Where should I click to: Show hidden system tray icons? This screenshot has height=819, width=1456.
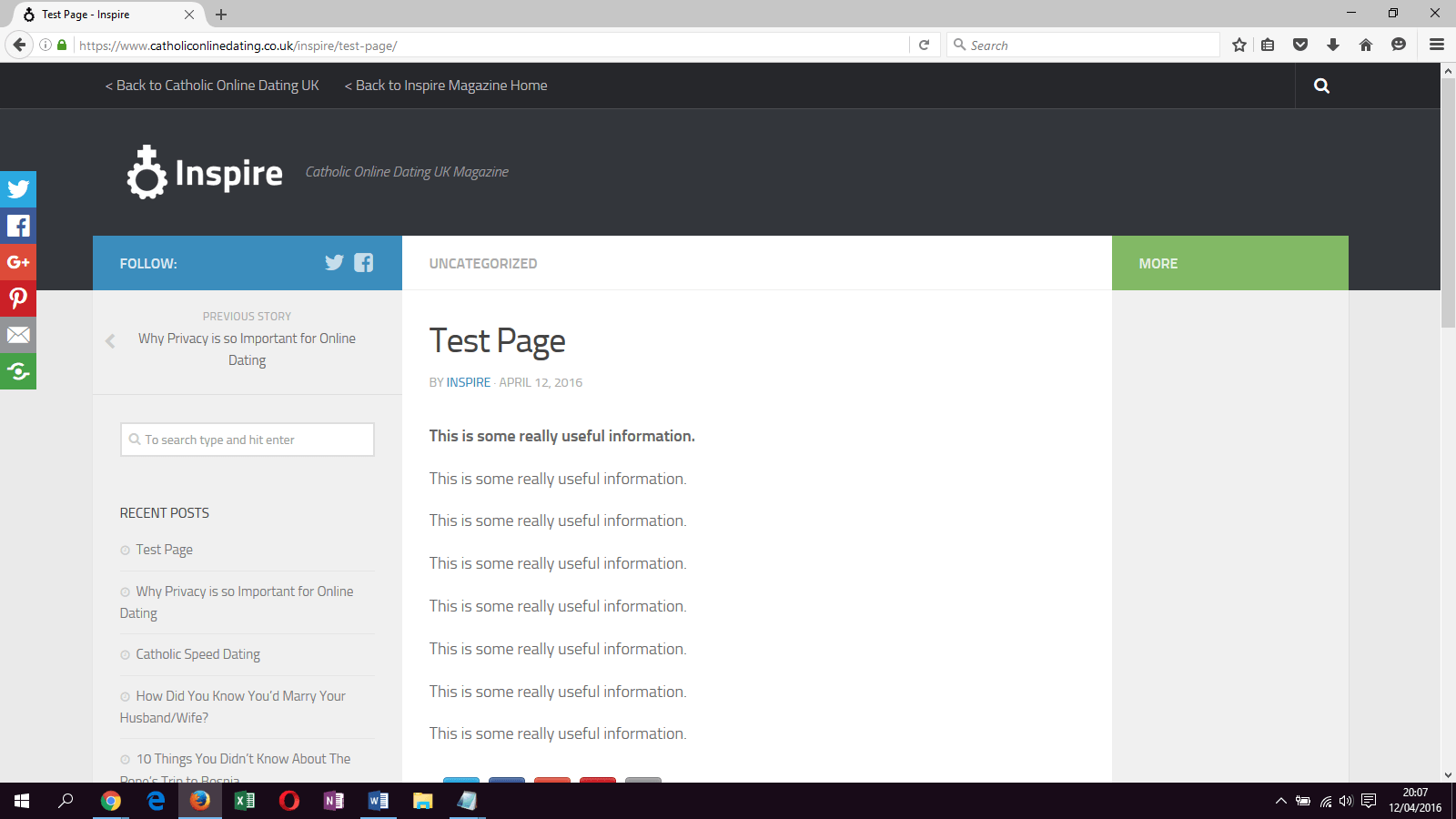tap(1280, 801)
